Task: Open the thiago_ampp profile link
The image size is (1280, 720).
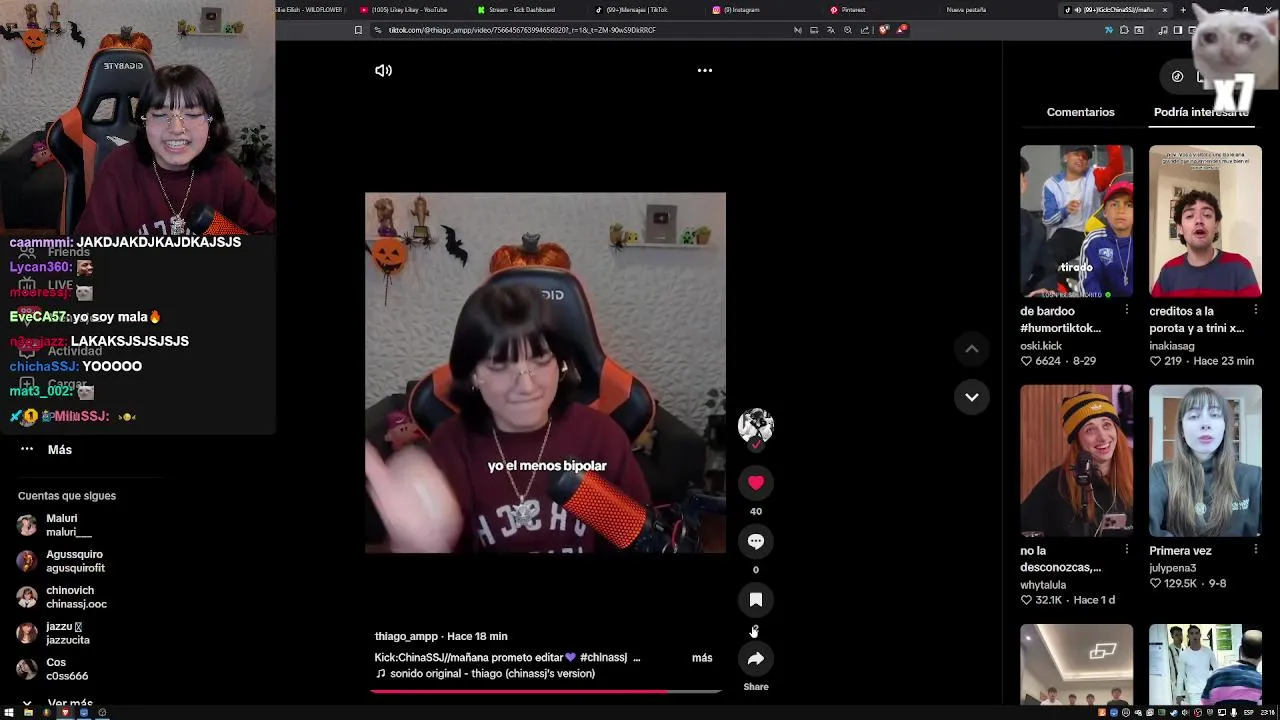Action: point(406,636)
